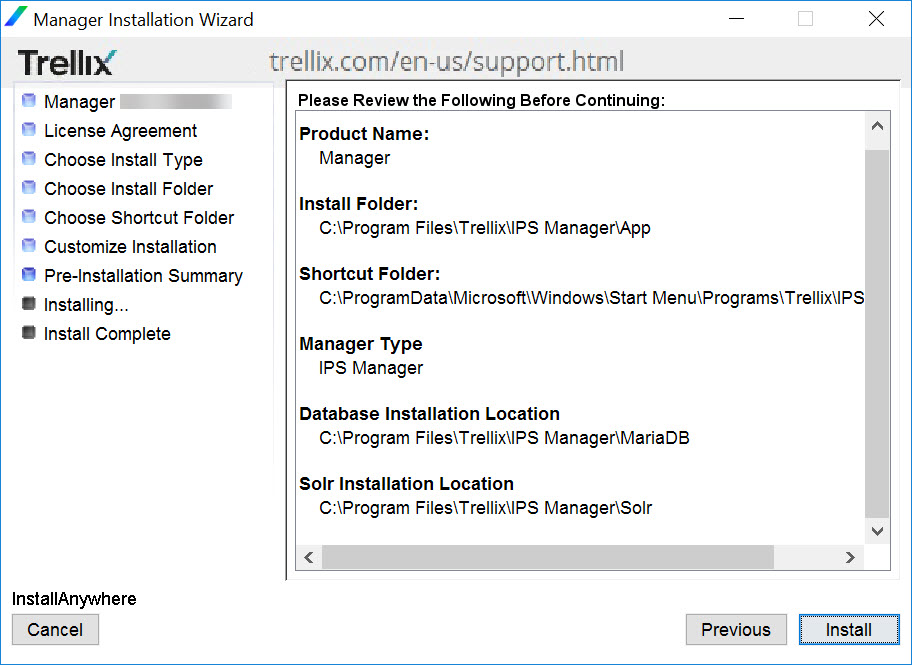The height and width of the screenshot is (665, 912).
Task: Click the Install Complete step bullet icon
Action: [28, 333]
